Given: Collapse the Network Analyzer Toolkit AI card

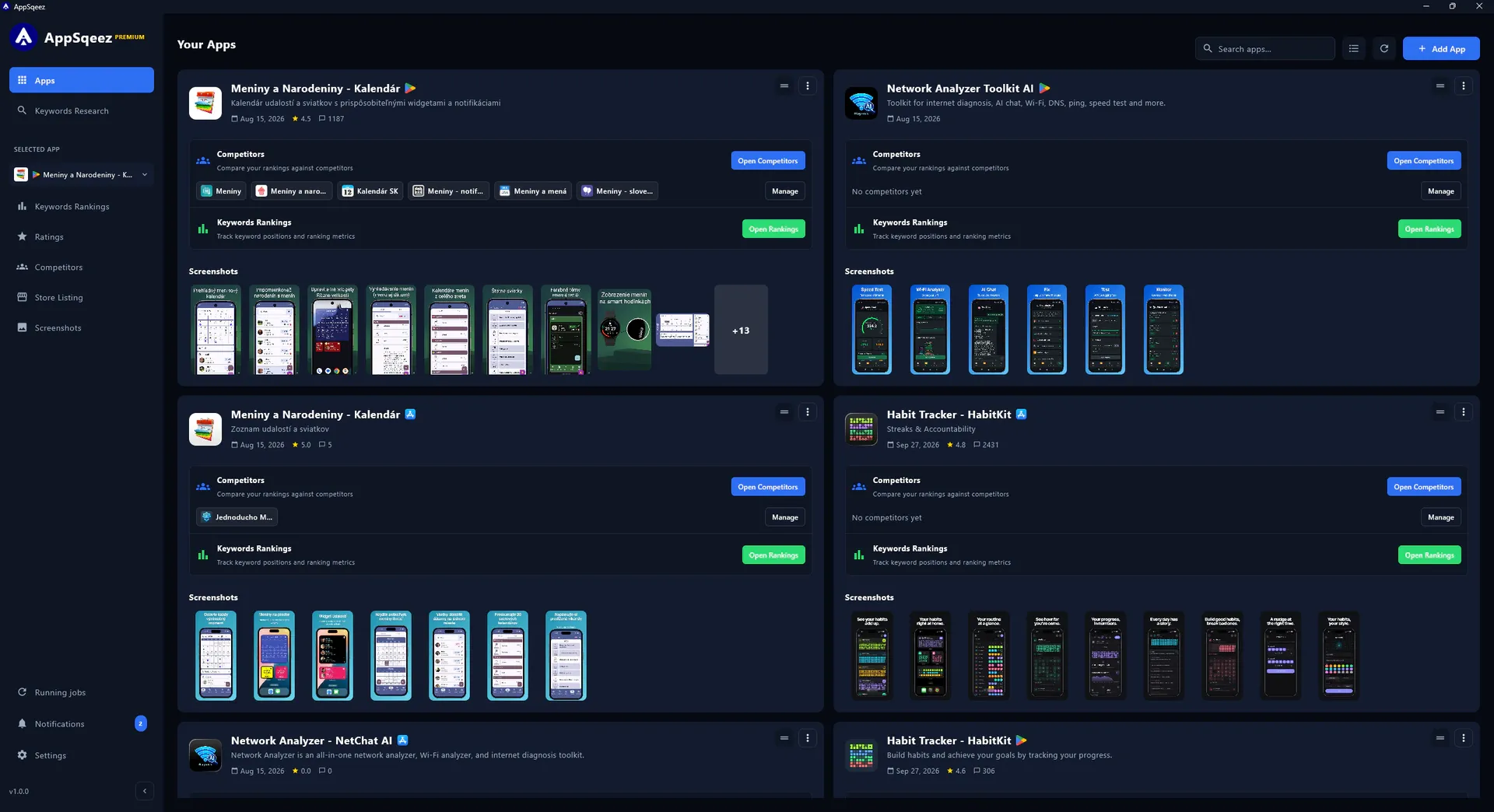Looking at the screenshot, I should 1440,86.
